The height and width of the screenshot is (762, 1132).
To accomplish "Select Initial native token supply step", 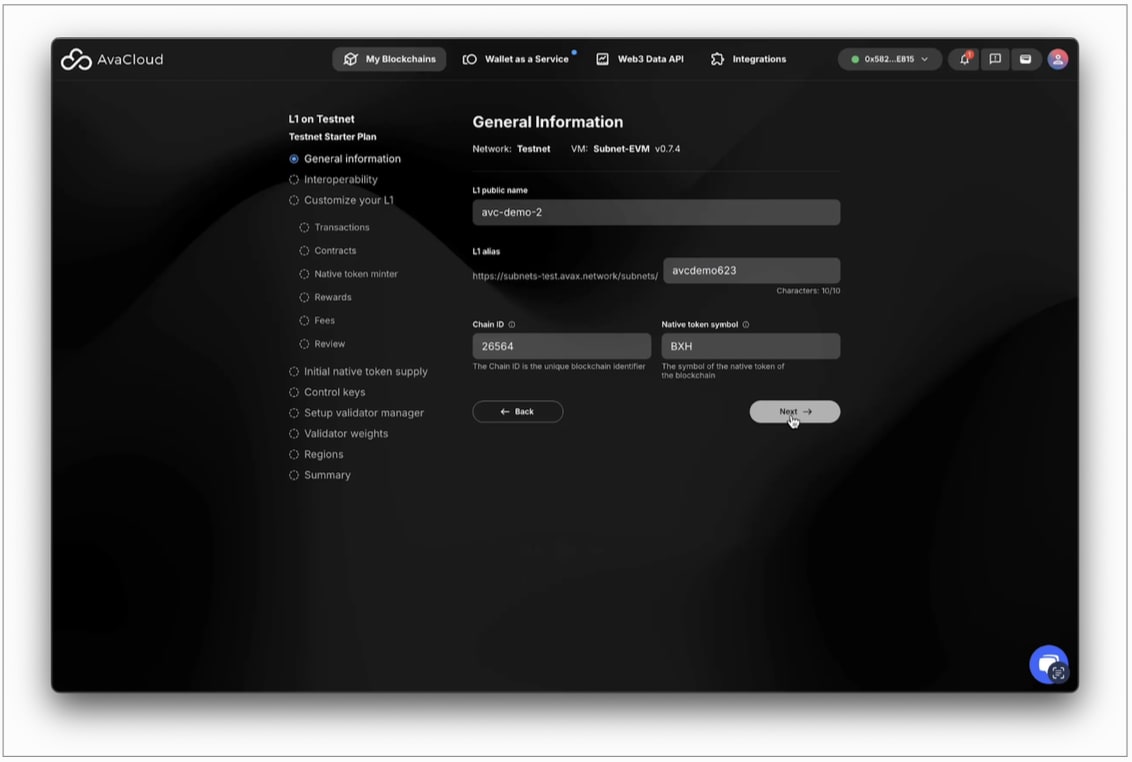I will pyautogui.click(x=358, y=372).
